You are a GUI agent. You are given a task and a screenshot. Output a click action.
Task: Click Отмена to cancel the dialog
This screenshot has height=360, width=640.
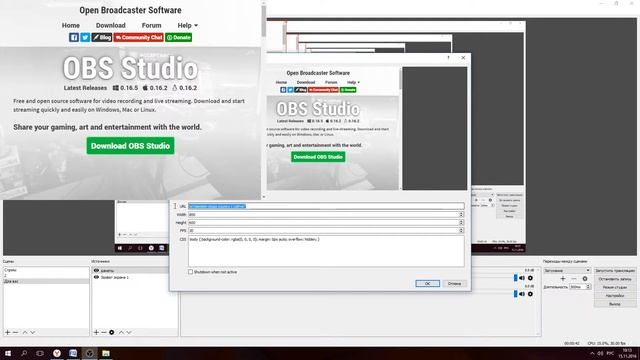[x=454, y=283]
